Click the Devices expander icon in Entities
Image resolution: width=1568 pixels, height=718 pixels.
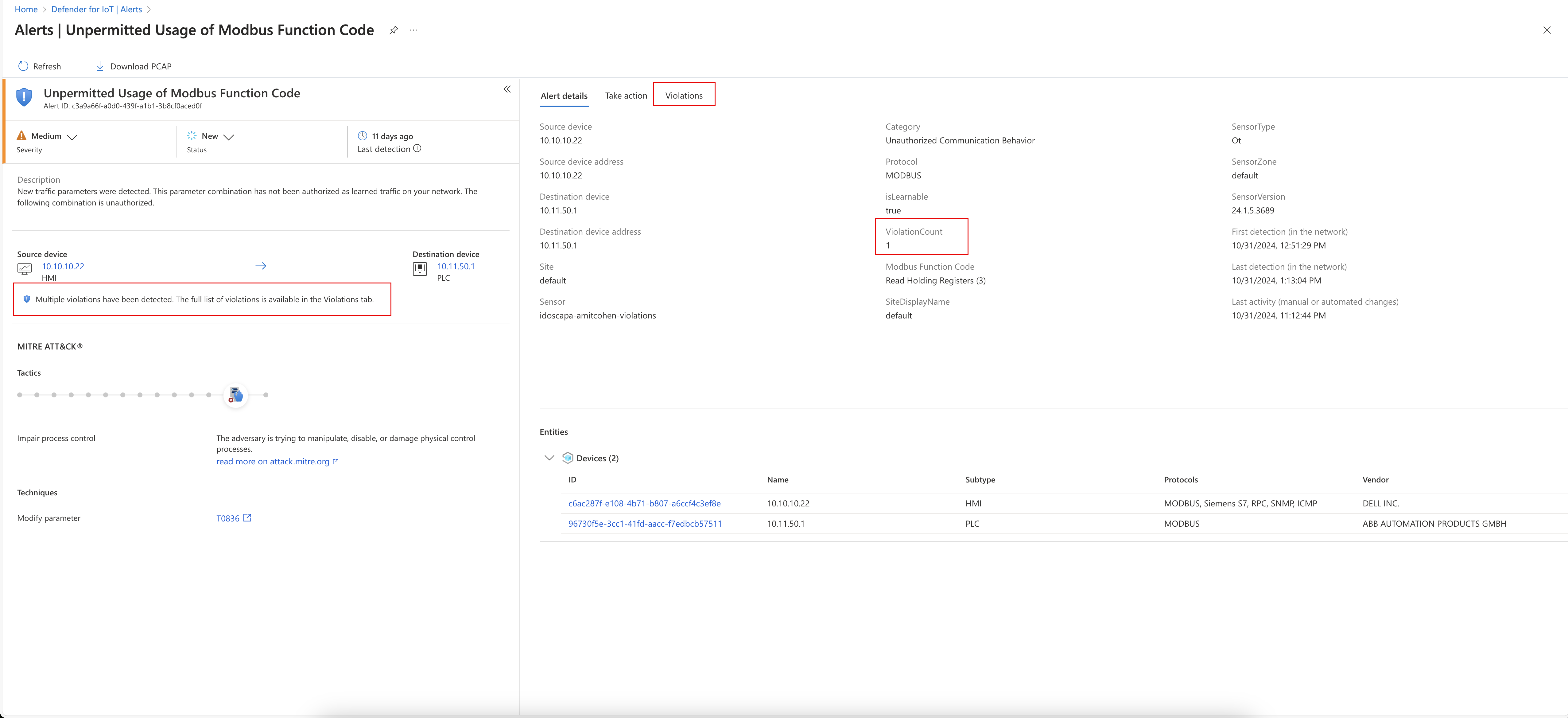(549, 457)
